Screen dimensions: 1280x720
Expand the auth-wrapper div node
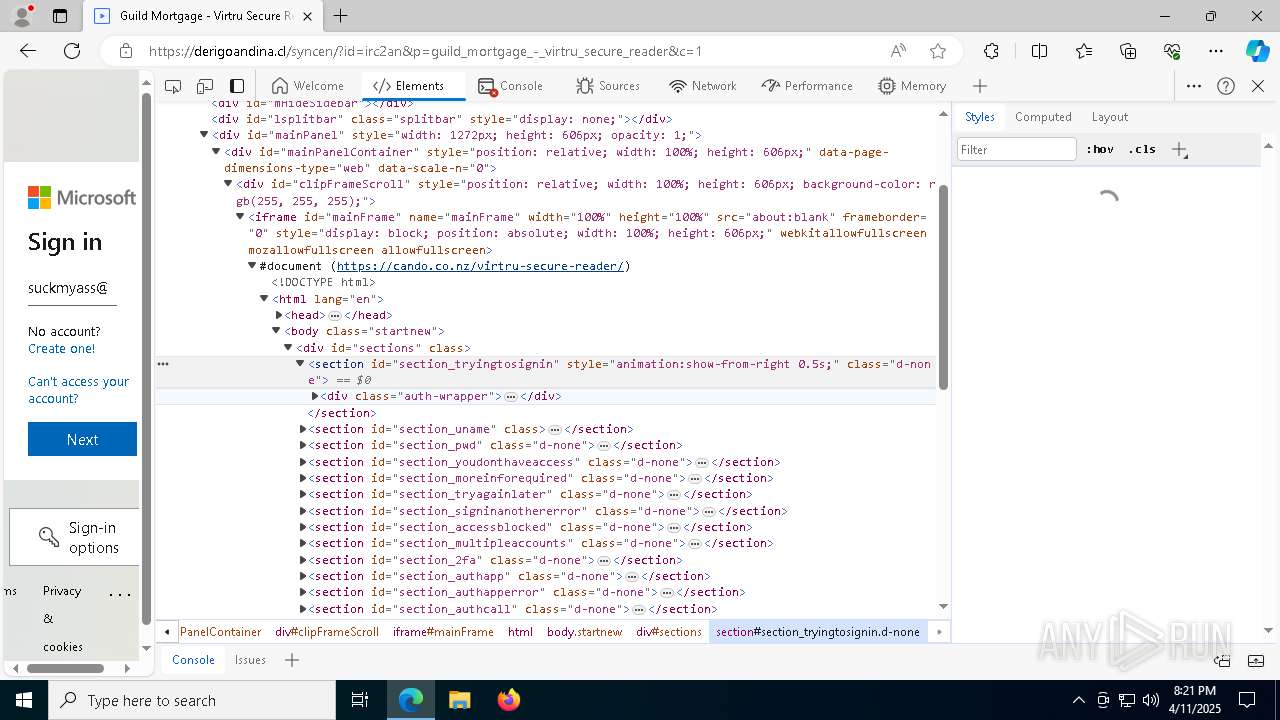(x=315, y=396)
